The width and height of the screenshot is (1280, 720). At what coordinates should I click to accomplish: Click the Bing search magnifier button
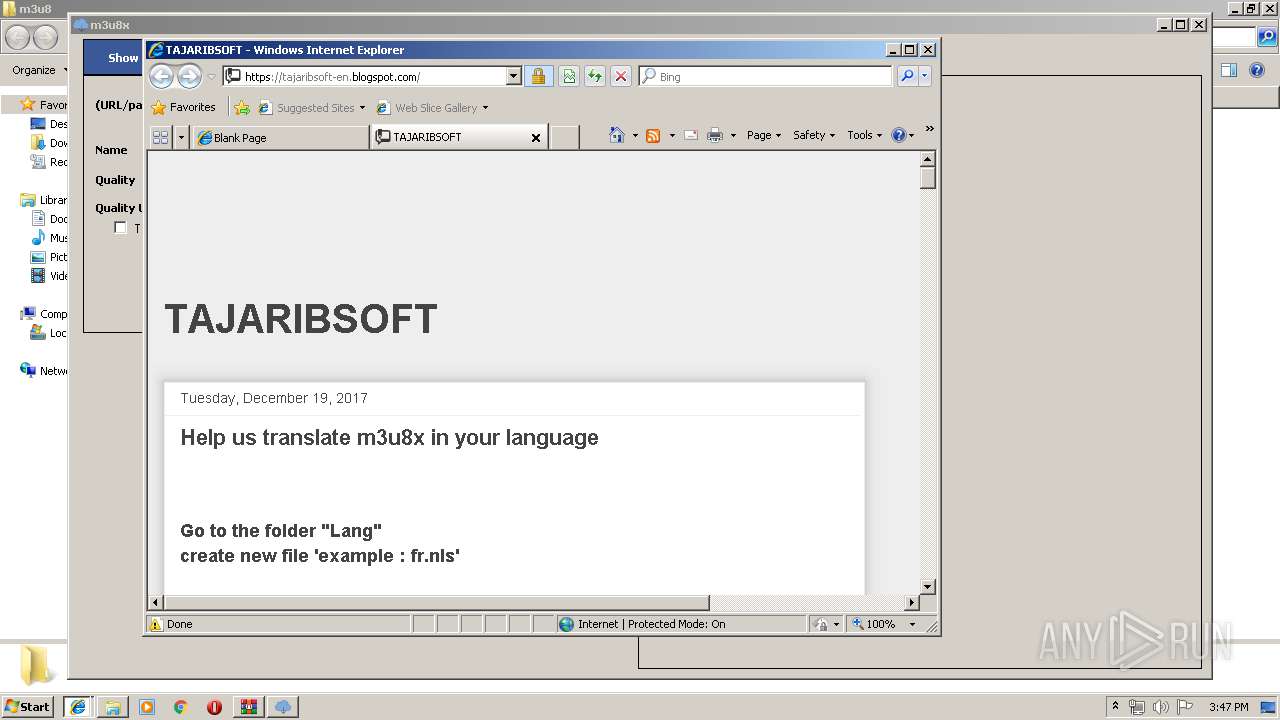(x=906, y=76)
